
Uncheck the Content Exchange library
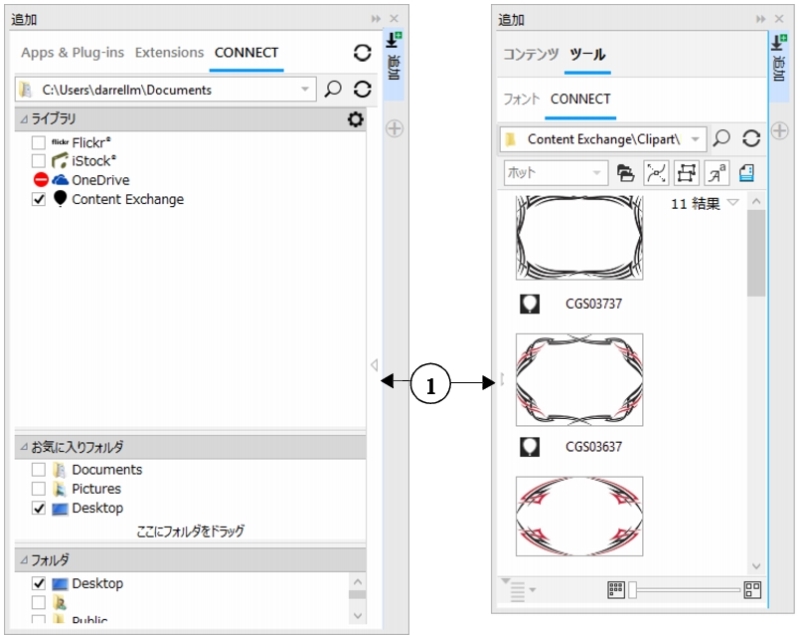(39, 200)
